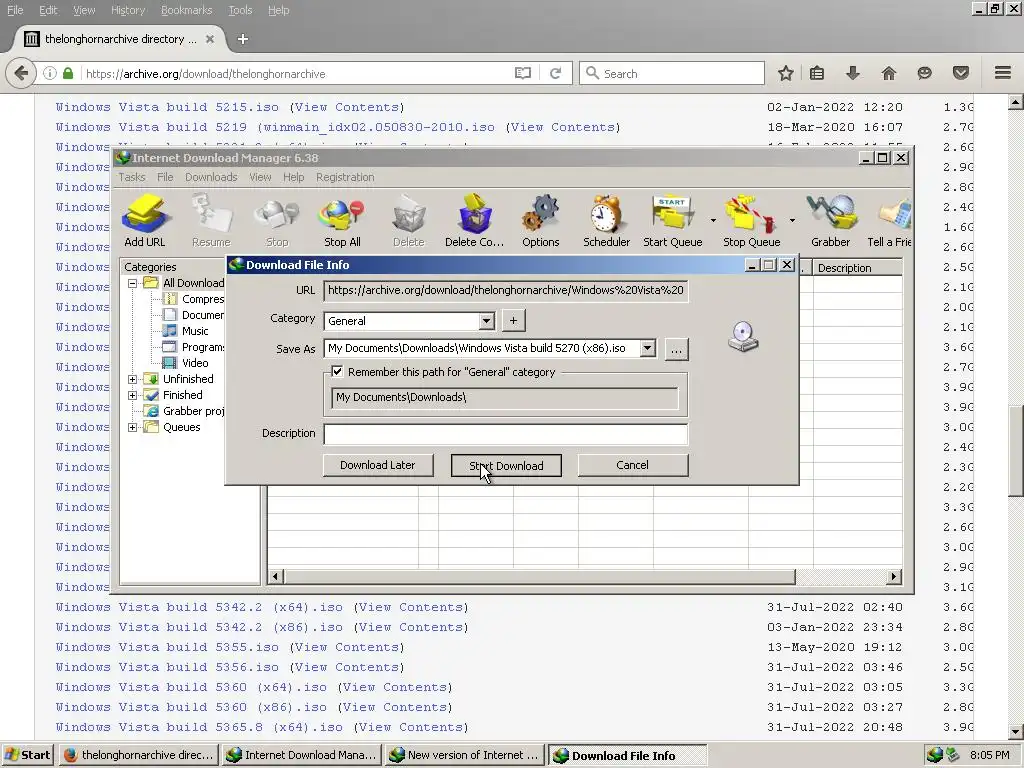This screenshot has width=1024, height=768.
Task: Open the IDM Tasks menu
Action: point(132,177)
